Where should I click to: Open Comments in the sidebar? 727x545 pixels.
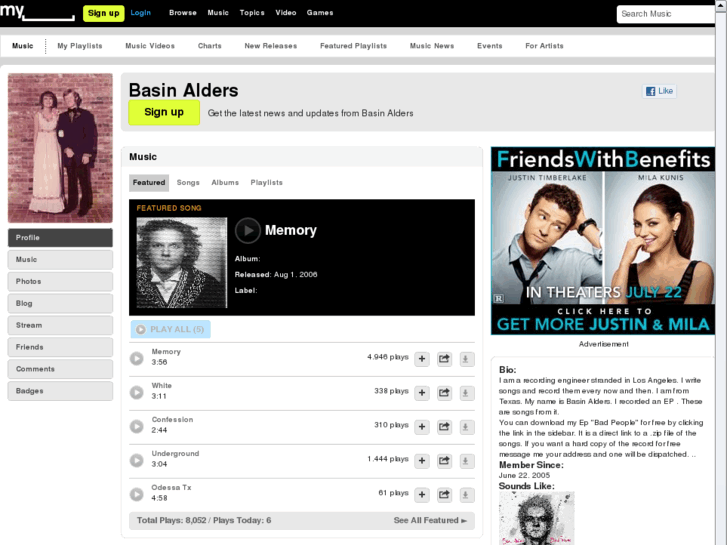tap(60, 369)
